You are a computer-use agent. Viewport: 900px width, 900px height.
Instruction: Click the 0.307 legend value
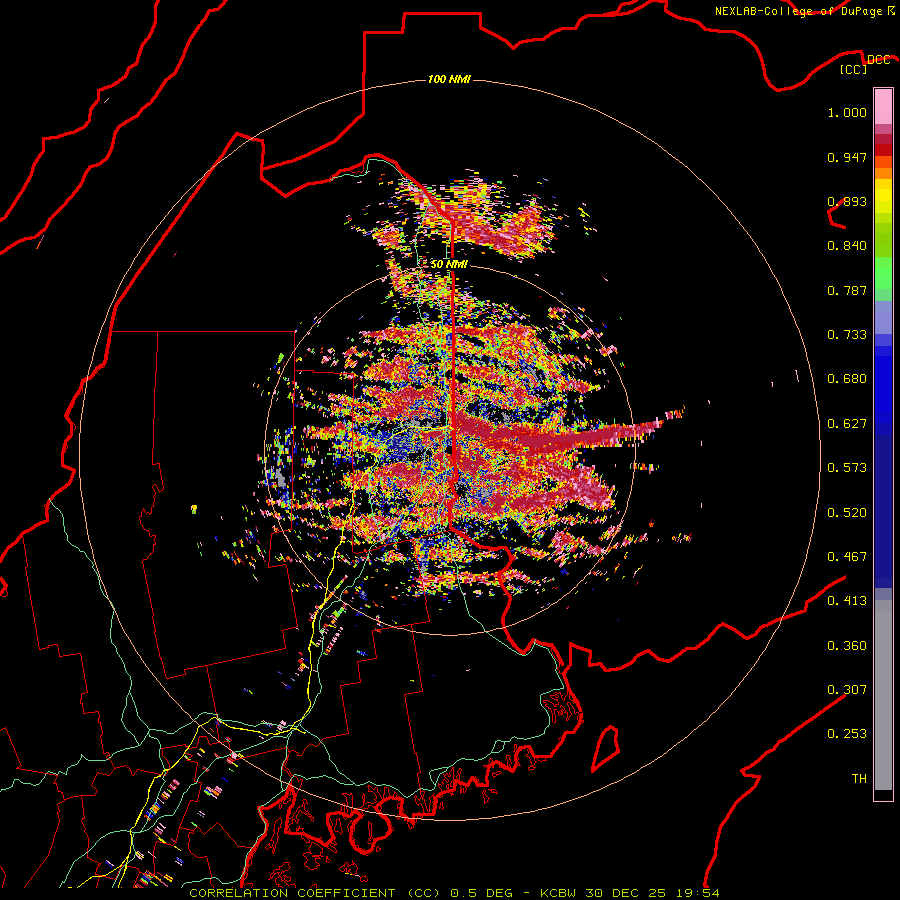point(847,690)
